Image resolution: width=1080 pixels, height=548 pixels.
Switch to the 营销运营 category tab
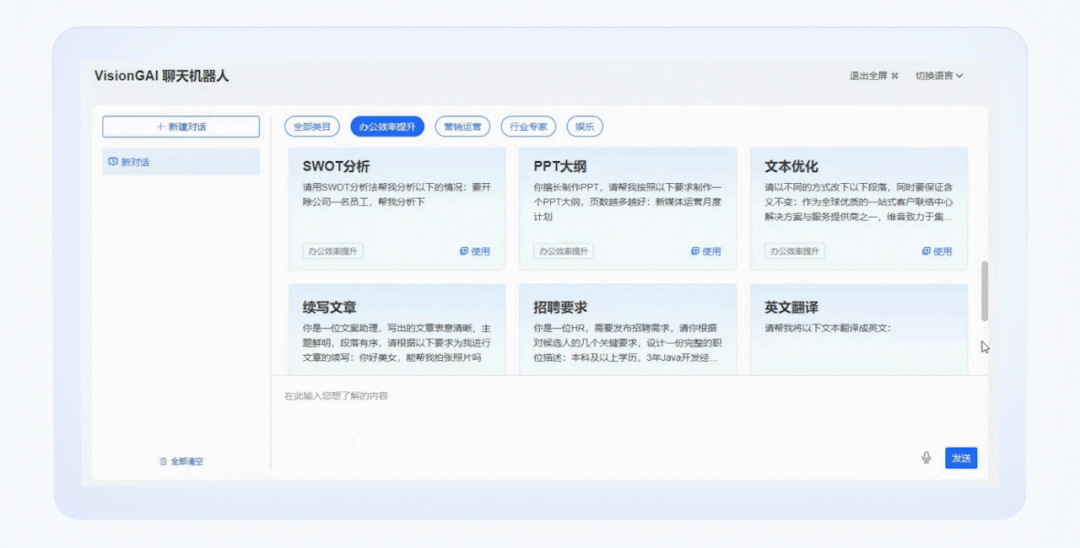tap(462, 127)
